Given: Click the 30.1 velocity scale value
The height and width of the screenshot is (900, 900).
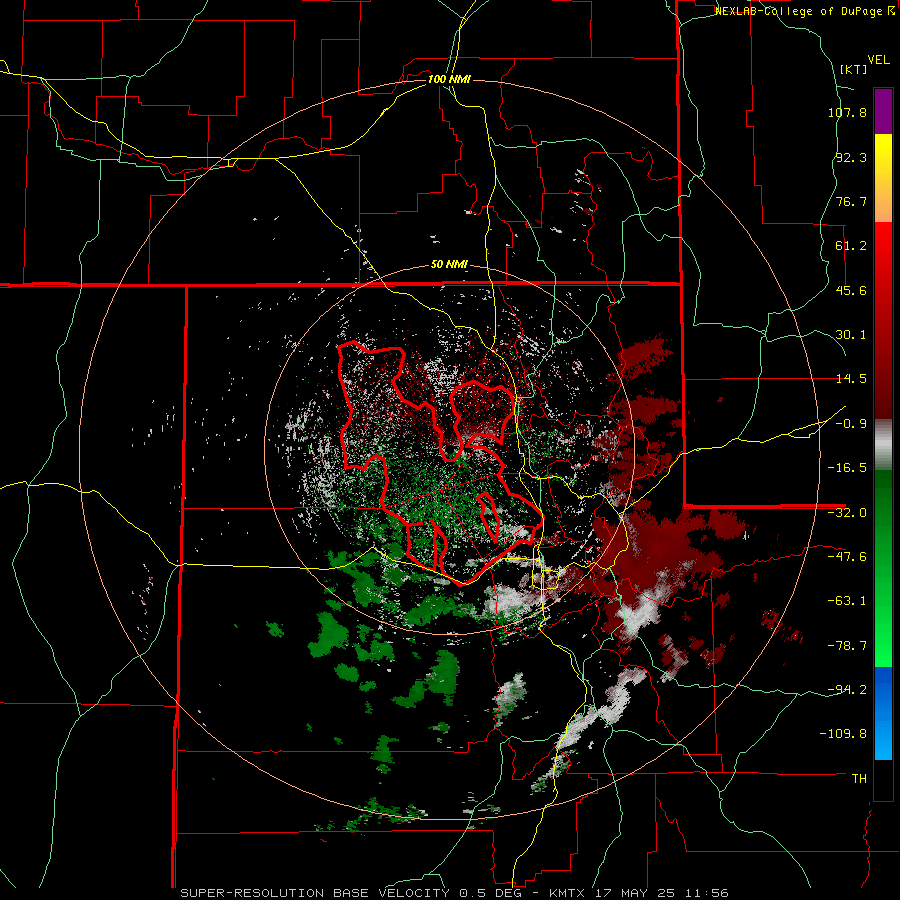Looking at the screenshot, I should (851, 335).
